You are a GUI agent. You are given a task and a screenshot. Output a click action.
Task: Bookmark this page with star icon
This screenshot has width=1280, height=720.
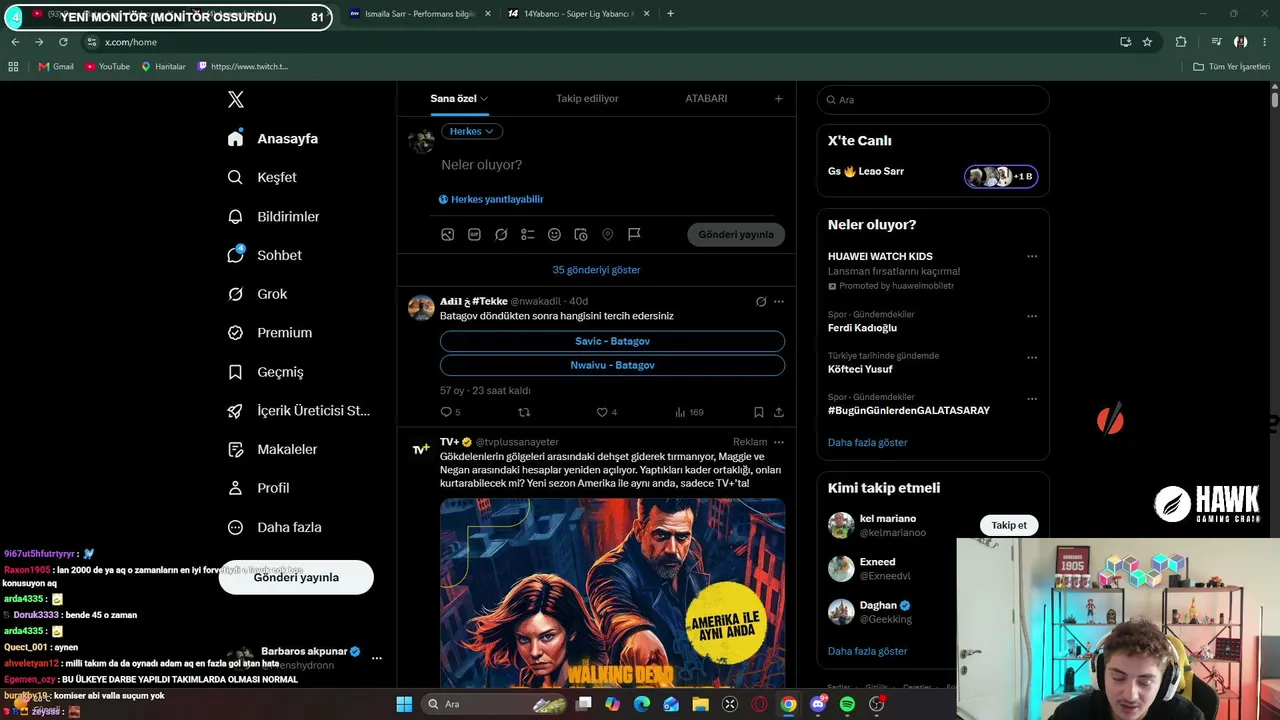[x=1147, y=42]
